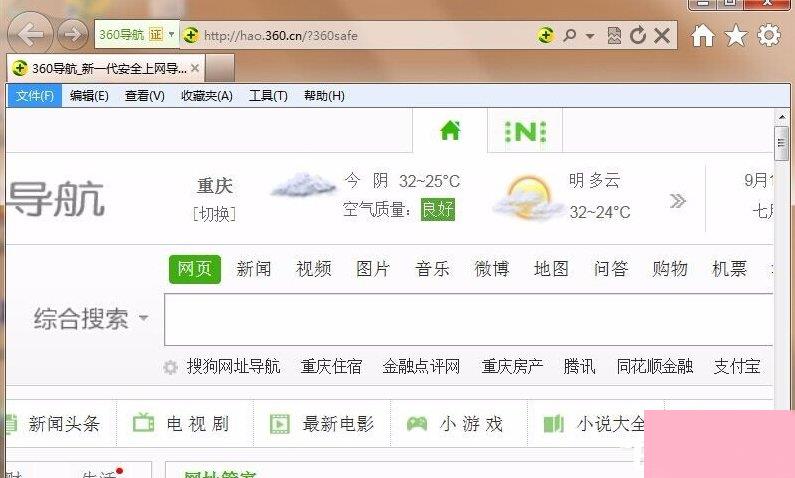Open the 360导航 certificate dropdown arrow

(x=171, y=34)
